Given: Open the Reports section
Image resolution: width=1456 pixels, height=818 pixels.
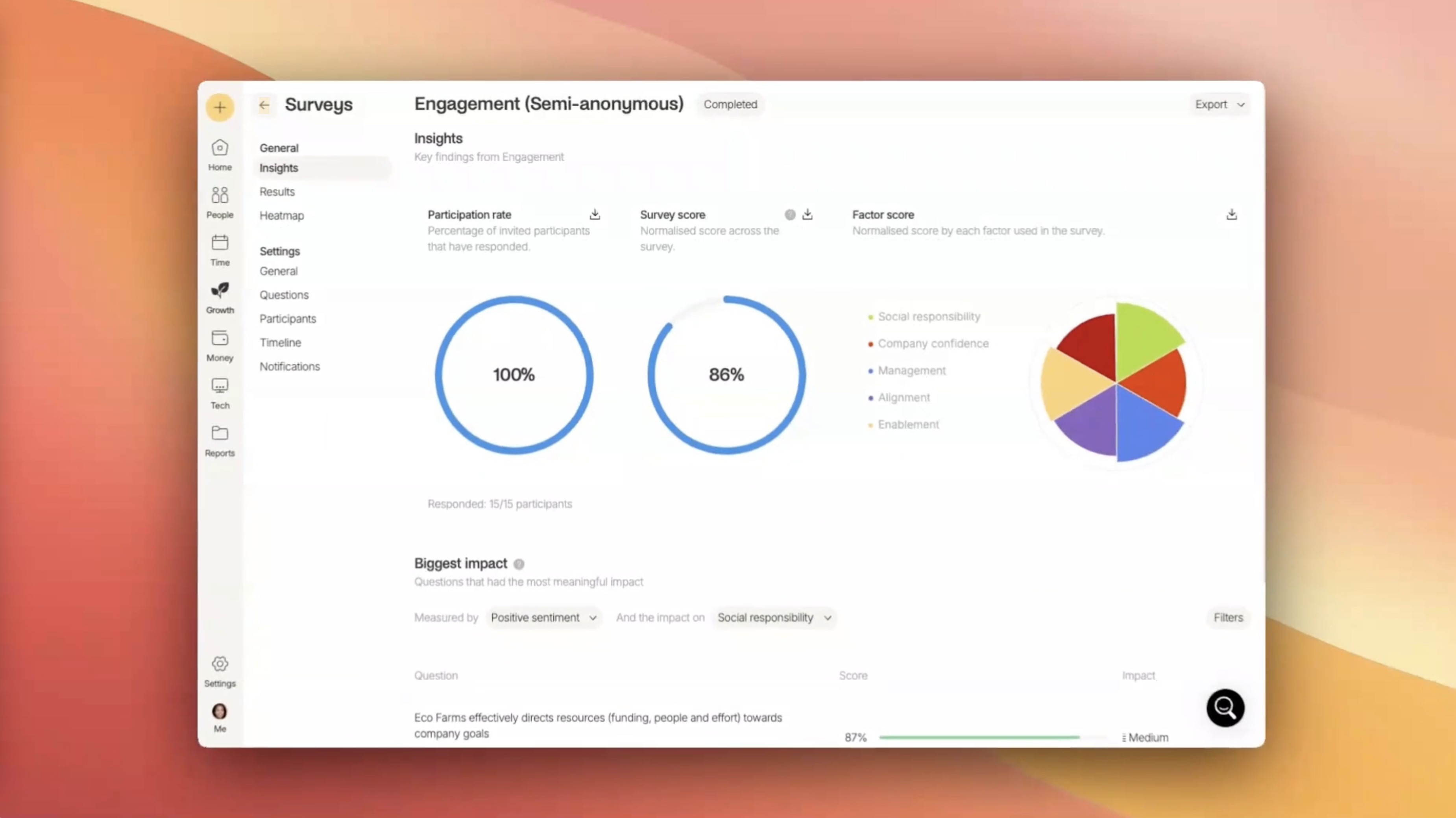Looking at the screenshot, I should point(220,441).
